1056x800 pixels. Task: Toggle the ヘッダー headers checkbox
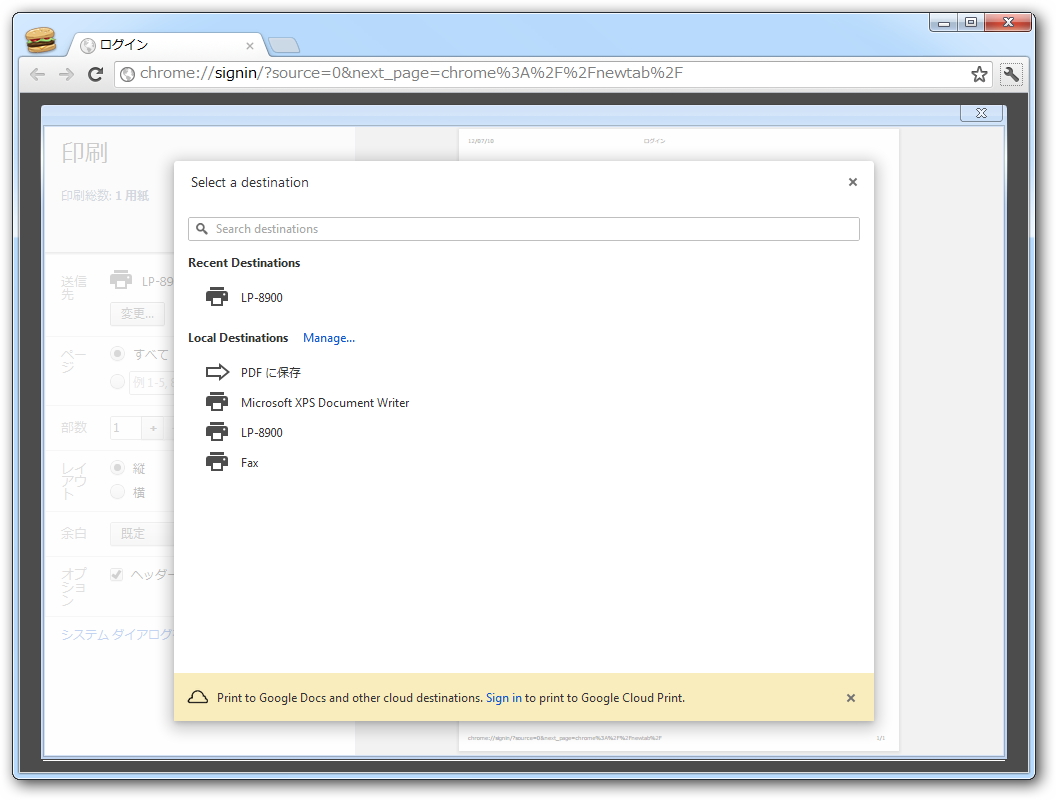click(117, 574)
